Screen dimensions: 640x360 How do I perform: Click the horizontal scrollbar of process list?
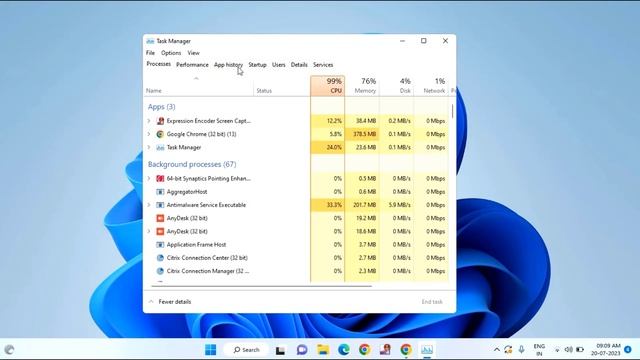261,286
